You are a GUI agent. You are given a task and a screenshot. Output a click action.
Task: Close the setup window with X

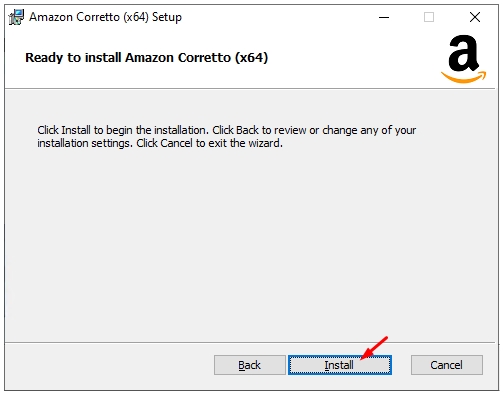click(475, 17)
